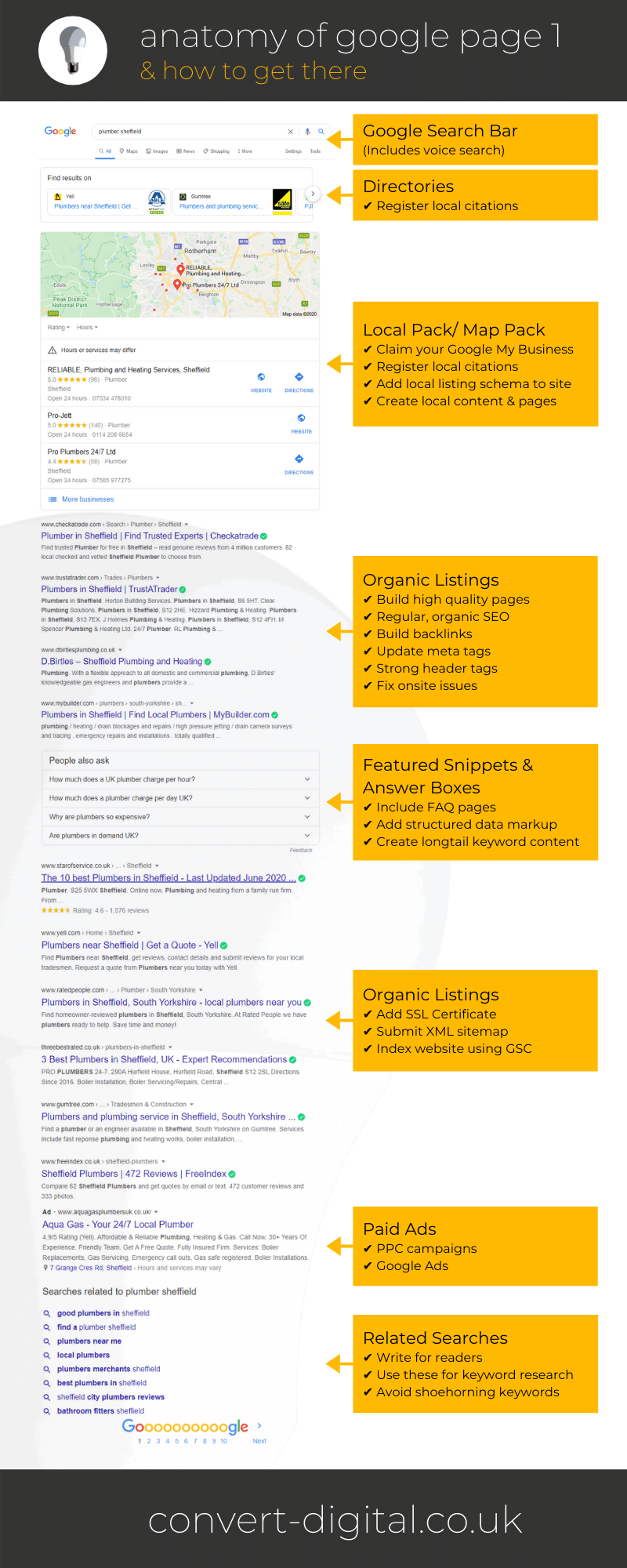Image resolution: width=627 pixels, height=1568 pixels.
Task: Click next arrow in Find results on carousel
Action: point(312,194)
